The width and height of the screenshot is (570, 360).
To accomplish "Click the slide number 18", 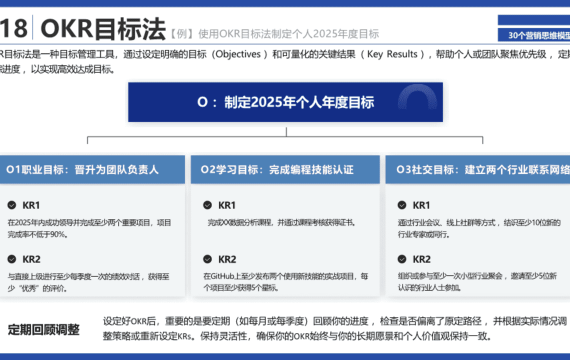I will tap(13, 29).
